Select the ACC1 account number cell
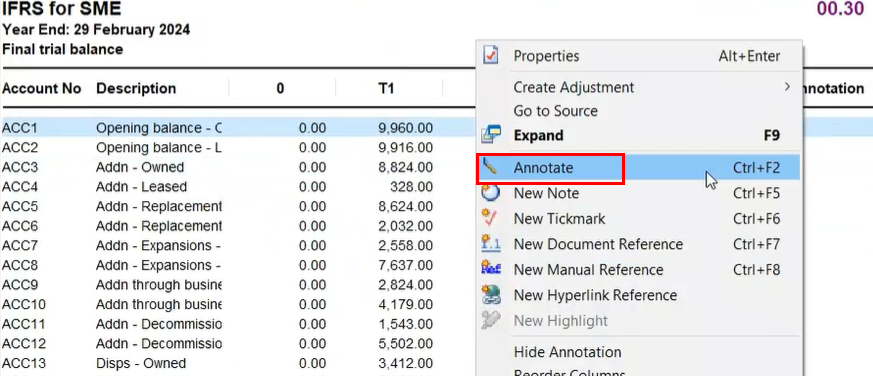 click(x=19, y=128)
